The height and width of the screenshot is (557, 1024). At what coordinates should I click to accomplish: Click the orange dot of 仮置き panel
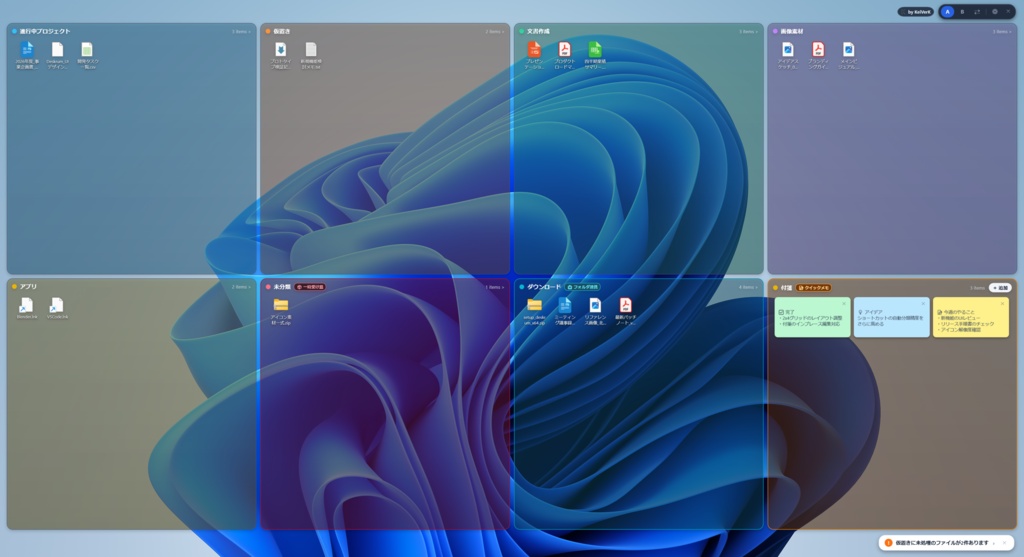(268, 31)
